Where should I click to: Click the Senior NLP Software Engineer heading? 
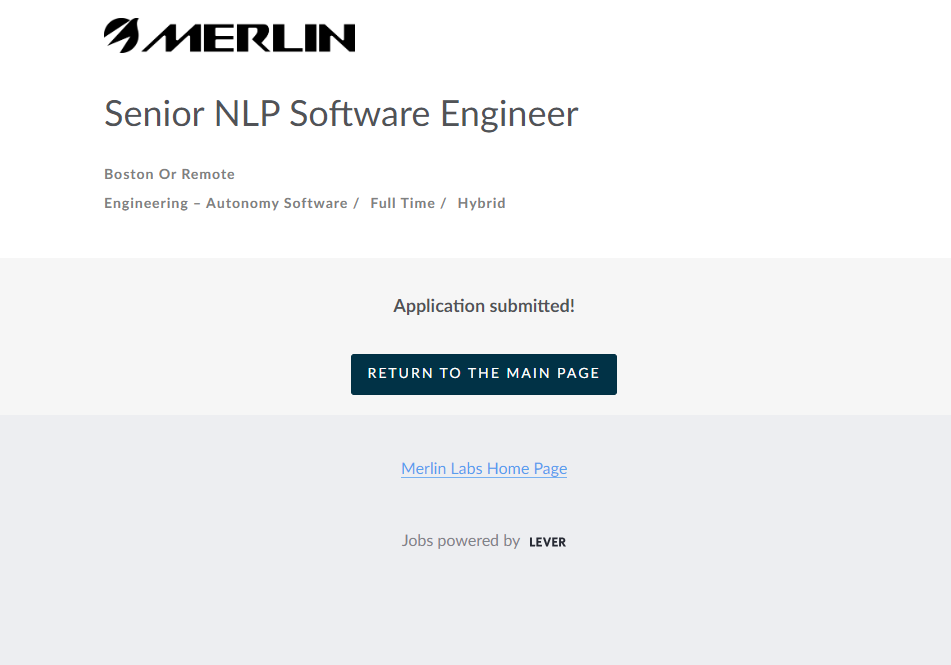click(341, 114)
